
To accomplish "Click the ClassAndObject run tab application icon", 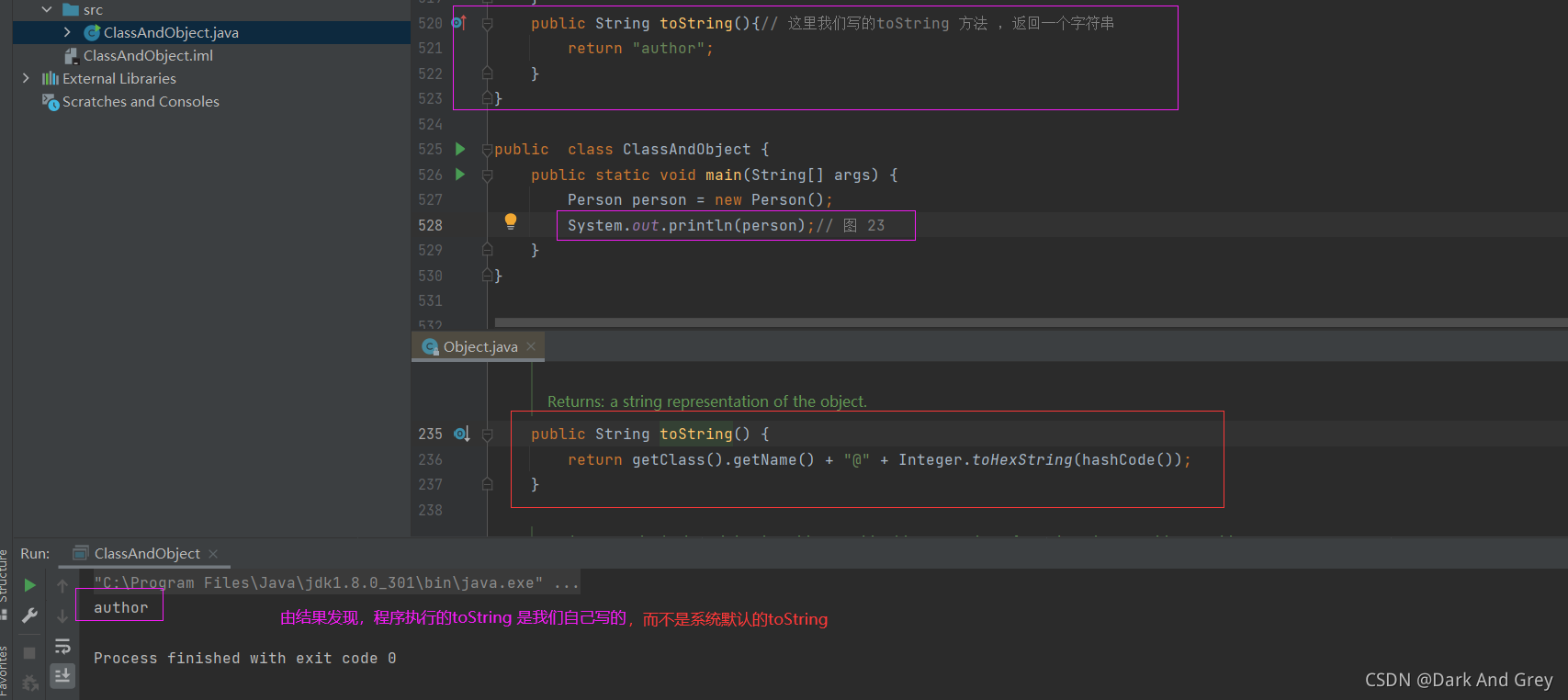I will tap(81, 553).
